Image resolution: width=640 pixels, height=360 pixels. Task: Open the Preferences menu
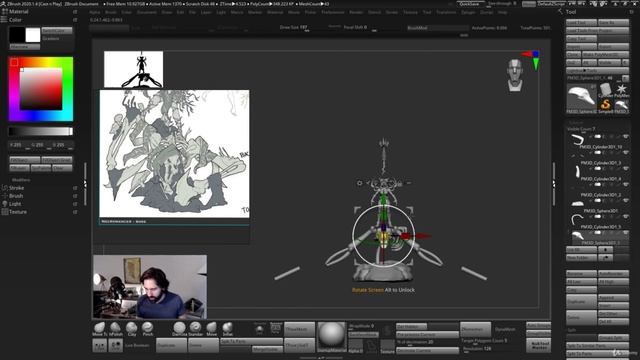click(333, 12)
